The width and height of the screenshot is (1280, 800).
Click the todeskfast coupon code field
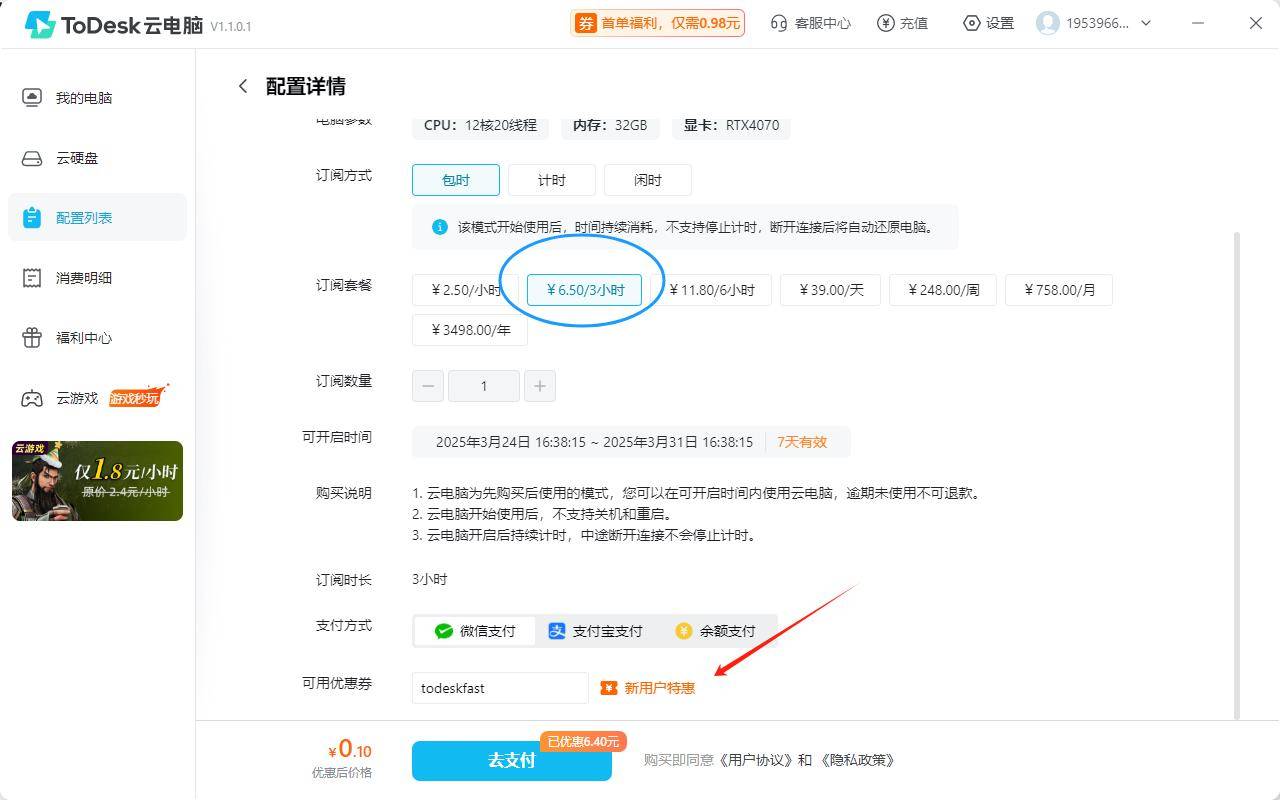click(x=500, y=688)
